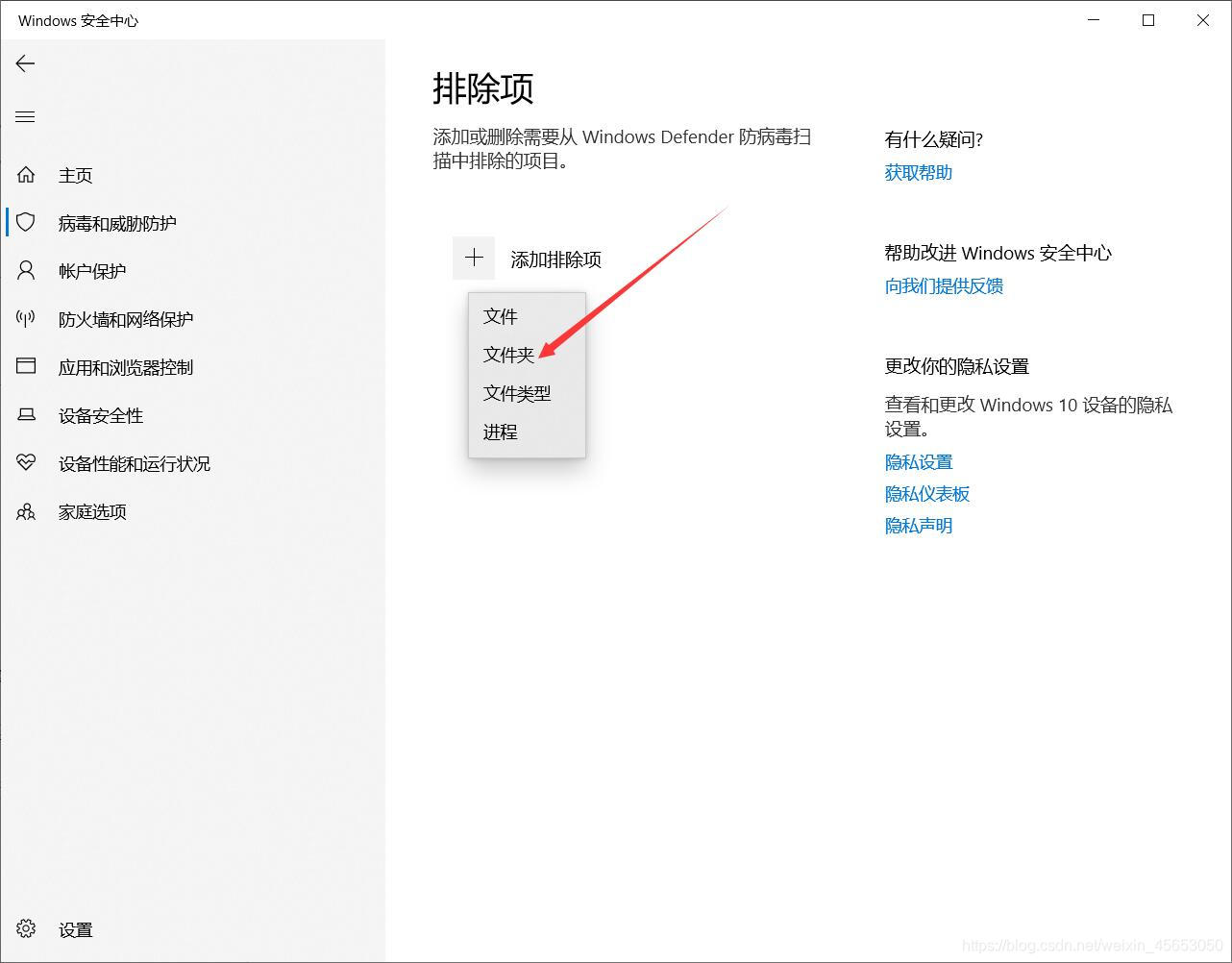Open the 隐私设置 link
This screenshot has height=963, width=1232.
click(918, 461)
